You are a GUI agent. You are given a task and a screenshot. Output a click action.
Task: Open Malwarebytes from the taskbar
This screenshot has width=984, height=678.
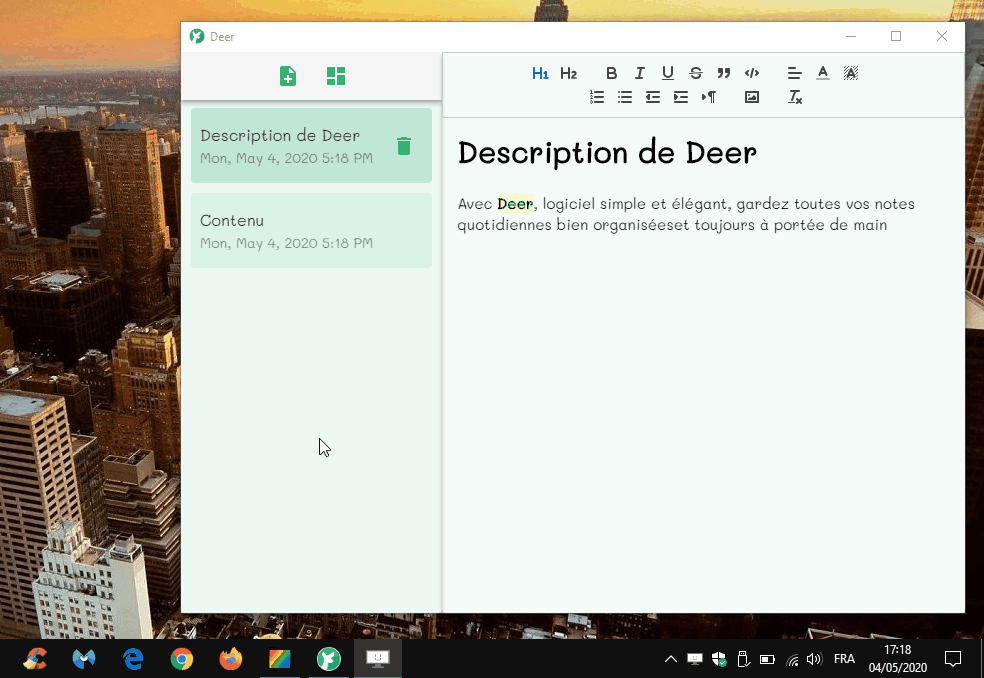(x=84, y=659)
